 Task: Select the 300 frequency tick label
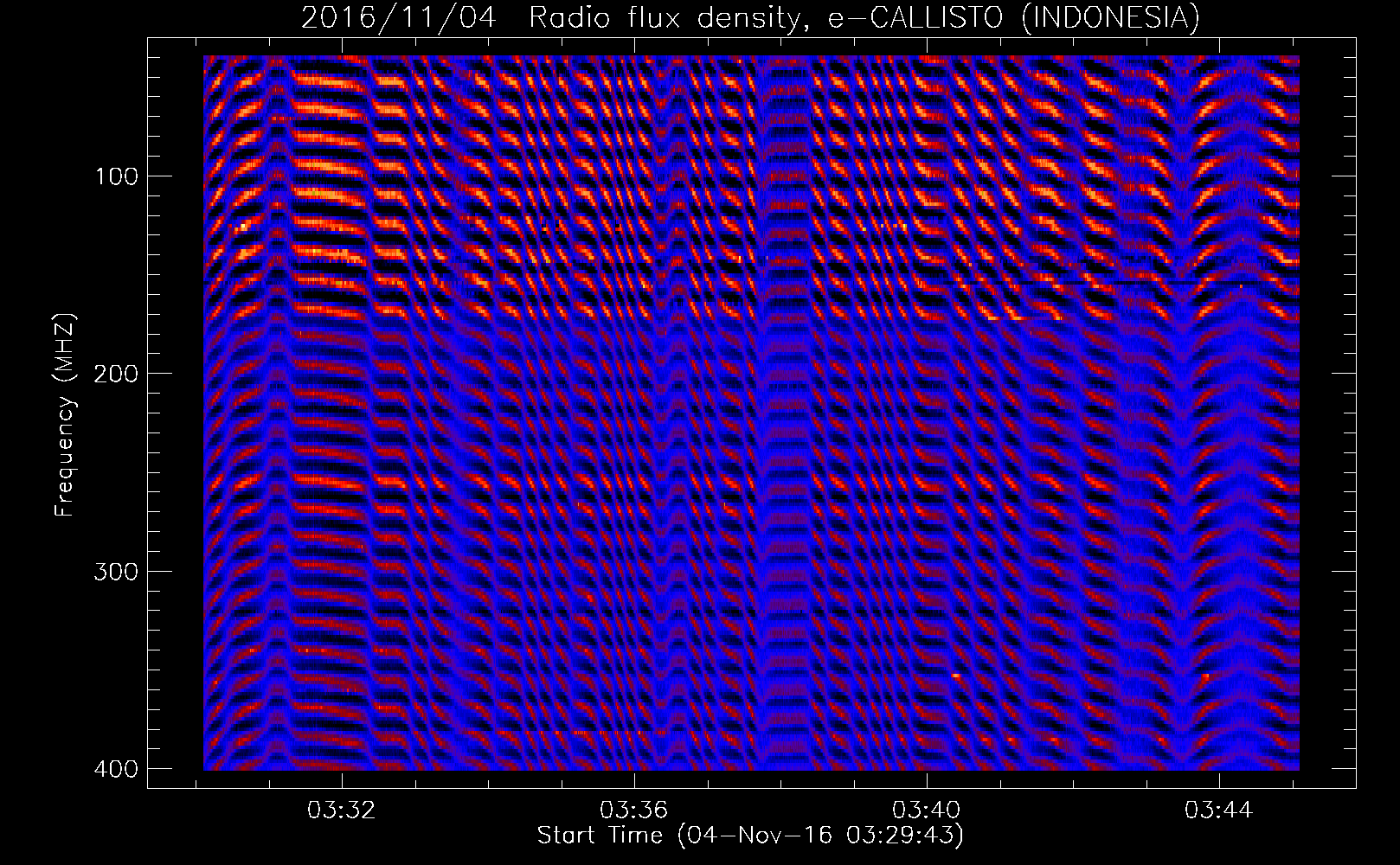pyautogui.click(x=115, y=571)
